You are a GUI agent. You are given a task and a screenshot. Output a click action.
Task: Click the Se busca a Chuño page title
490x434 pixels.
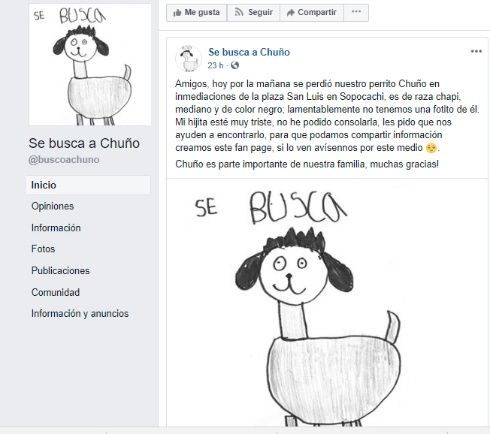[84, 143]
